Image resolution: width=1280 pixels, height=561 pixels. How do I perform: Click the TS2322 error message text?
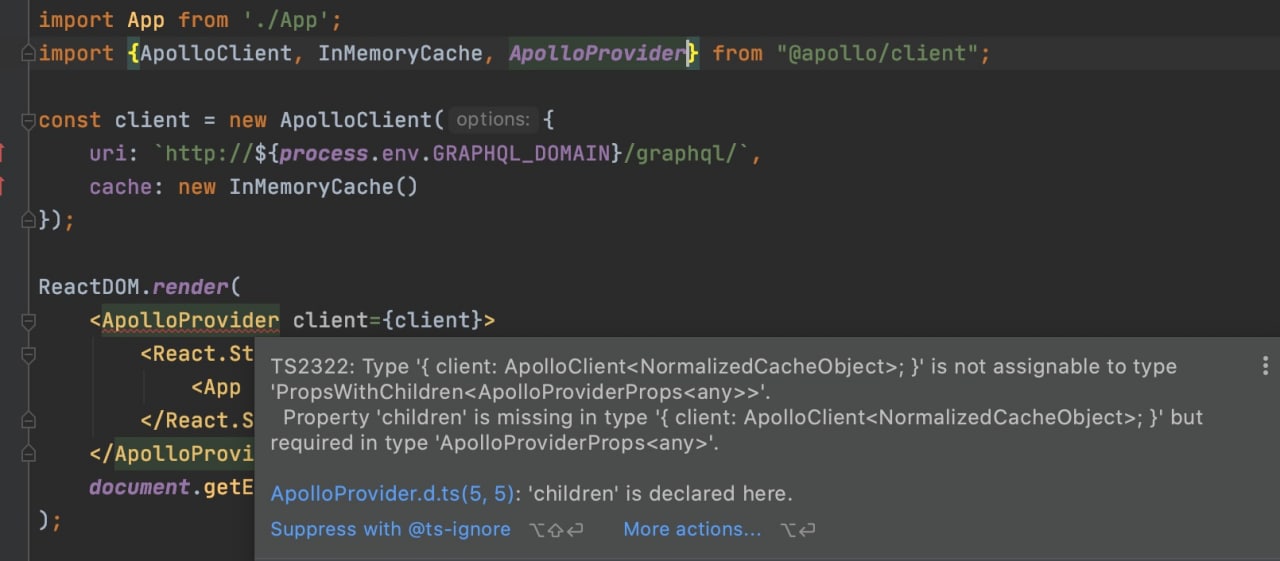tap(737, 404)
